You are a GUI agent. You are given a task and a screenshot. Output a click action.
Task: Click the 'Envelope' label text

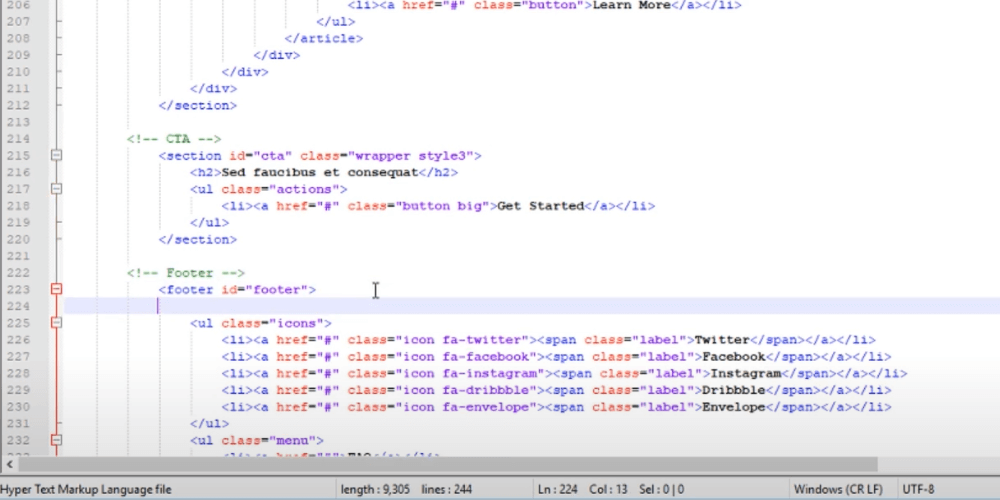tap(733, 407)
